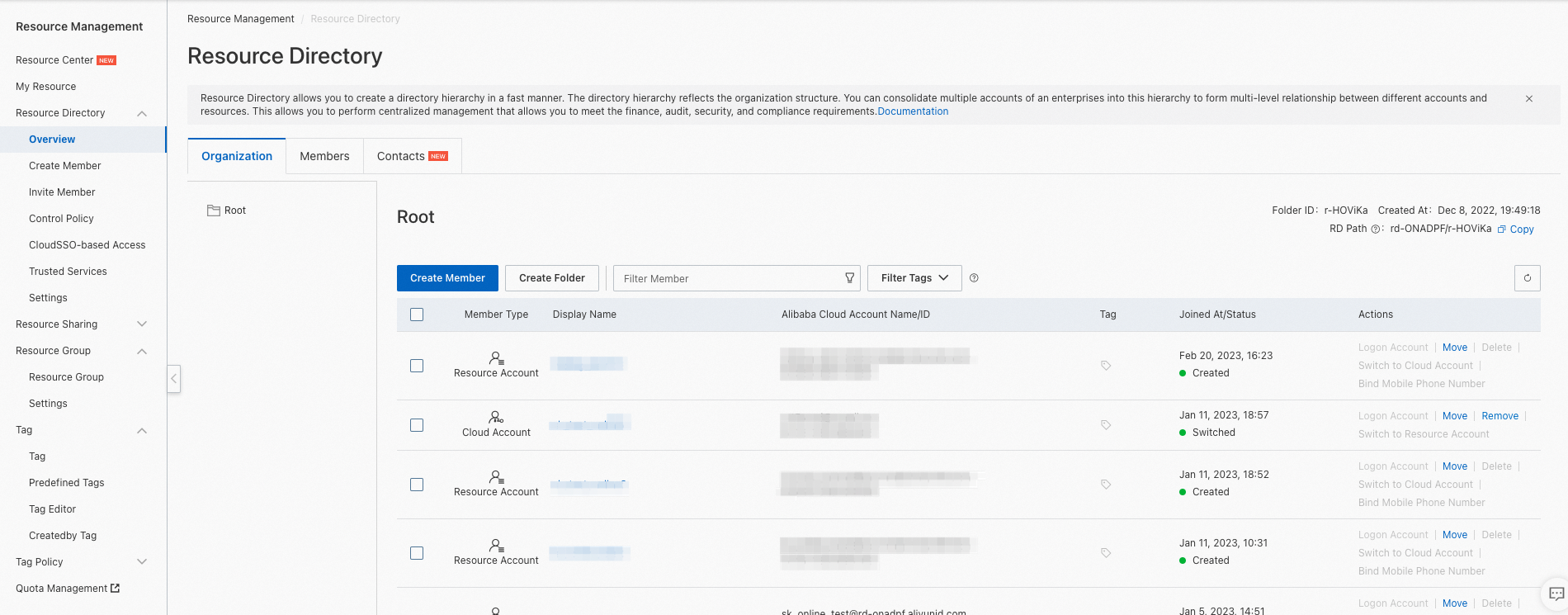Click Move for Jan 11, 18:52 row
This screenshot has width=1568, height=615.
pos(1455,466)
